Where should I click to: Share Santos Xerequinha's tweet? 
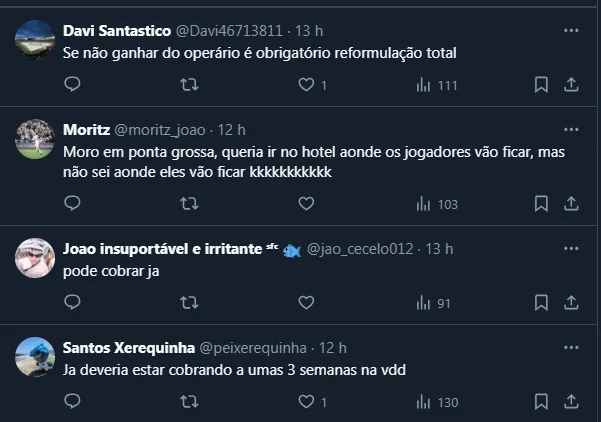click(x=571, y=401)
